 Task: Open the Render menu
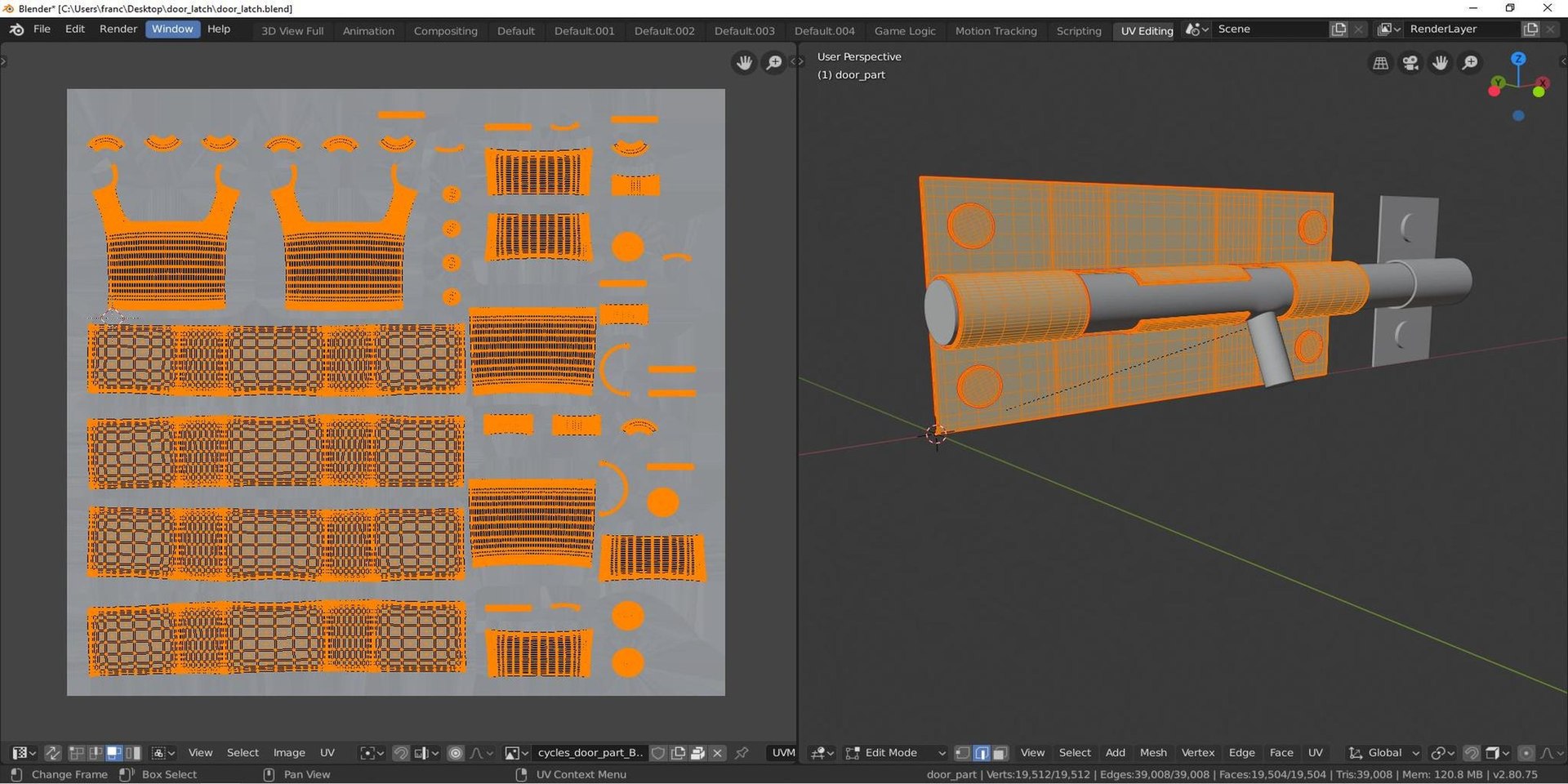click(x=118, y=29)
